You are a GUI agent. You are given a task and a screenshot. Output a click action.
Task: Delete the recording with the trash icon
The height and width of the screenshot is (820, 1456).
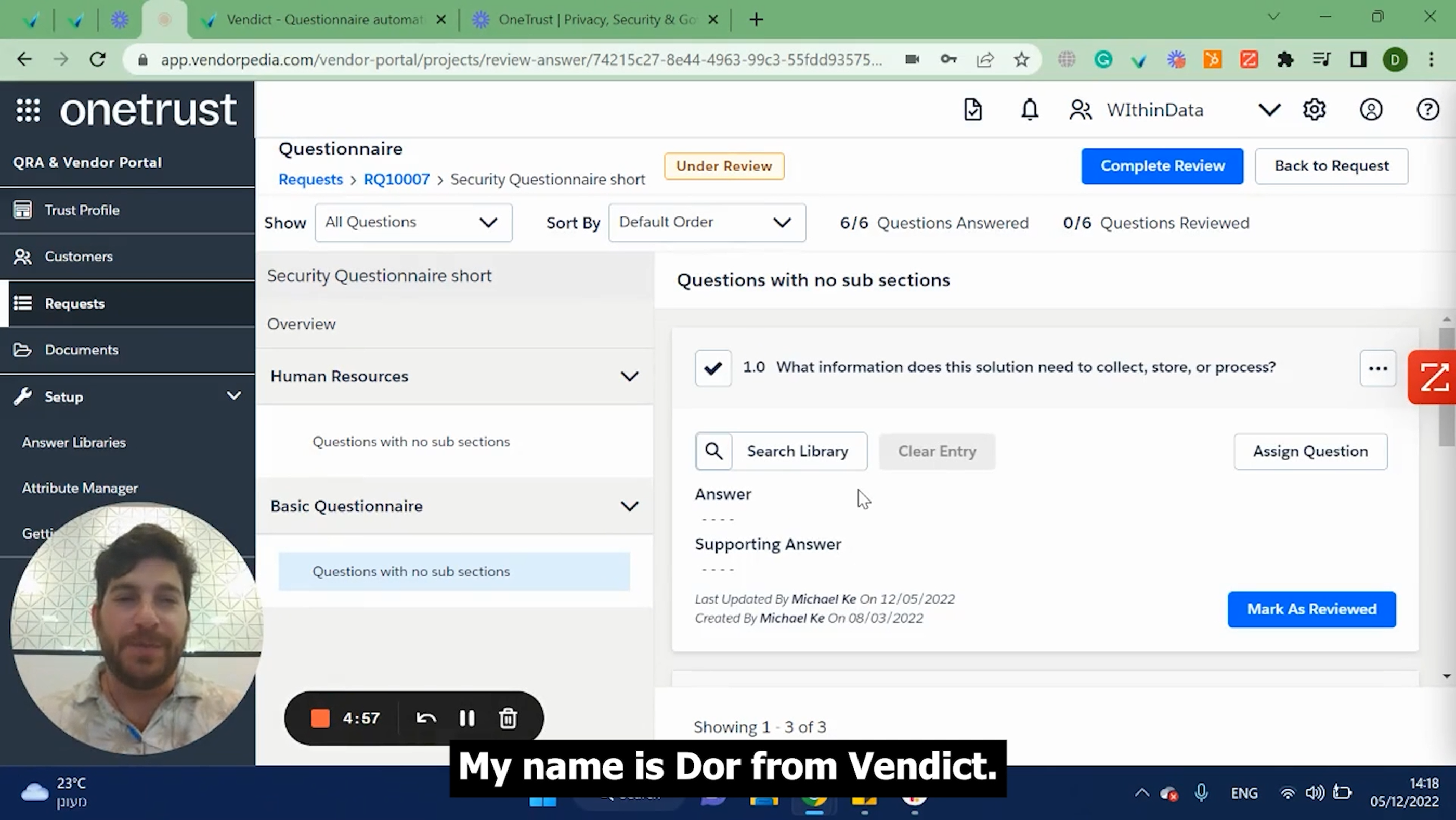(508, 718)
